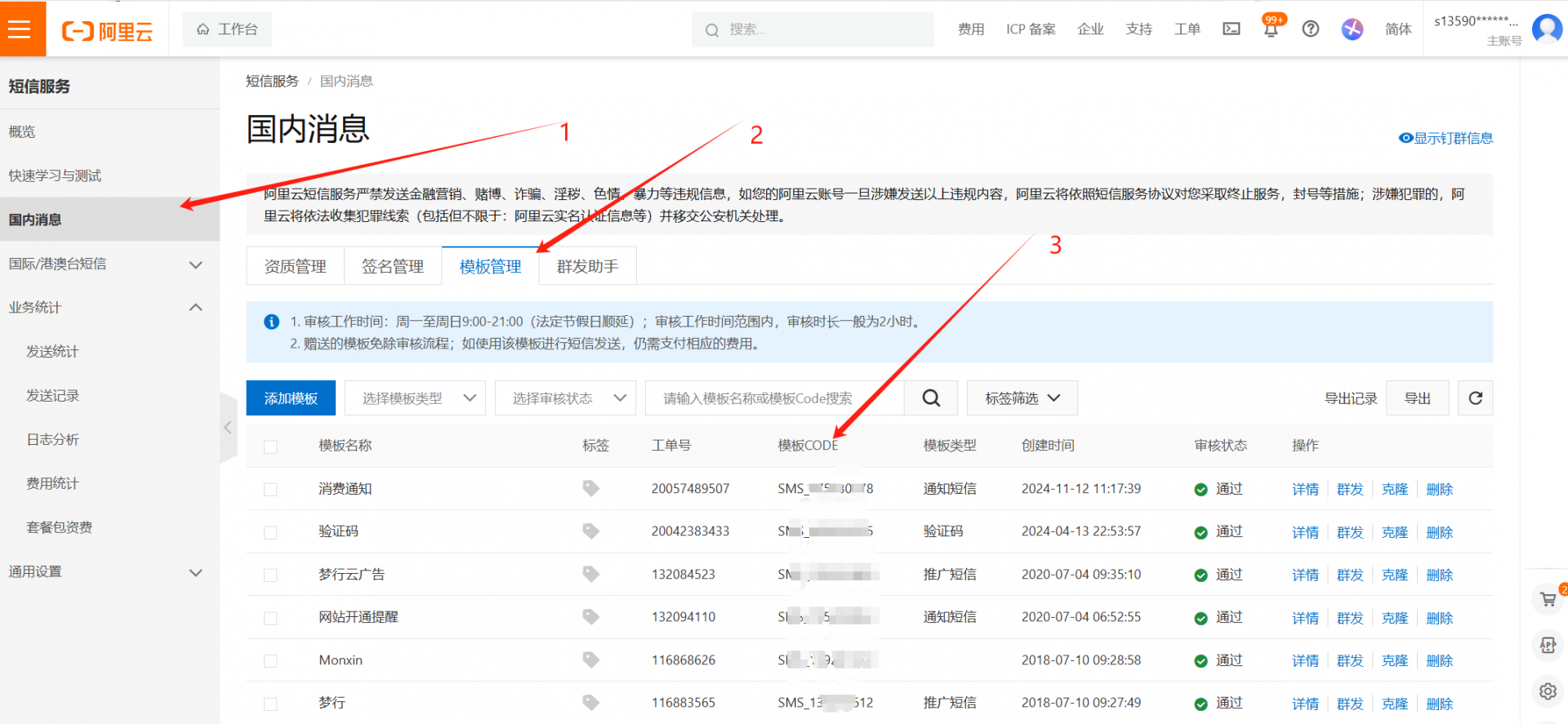Screen dimensions: 1568x724
Task: Check the 消费通知 row checkbox
Action: click(x=270, y=489)
